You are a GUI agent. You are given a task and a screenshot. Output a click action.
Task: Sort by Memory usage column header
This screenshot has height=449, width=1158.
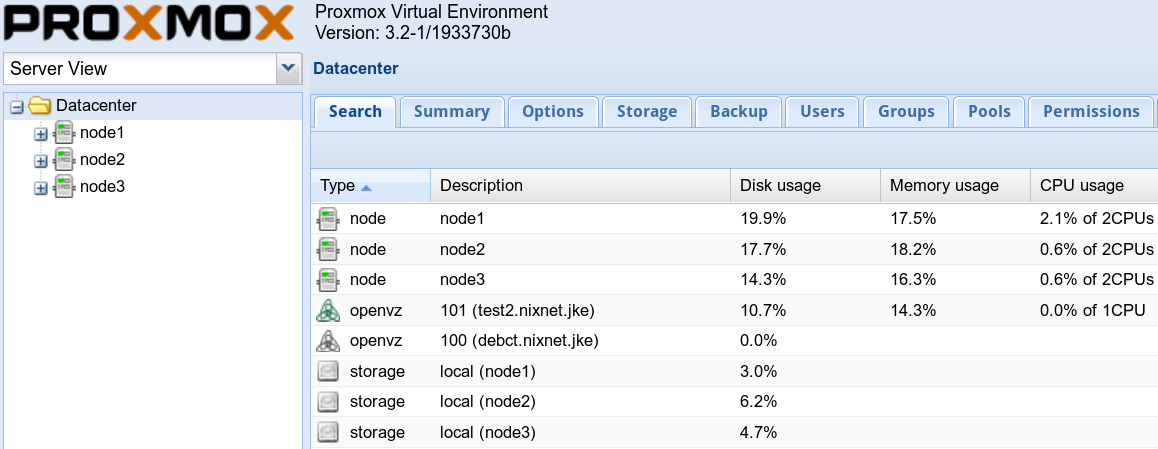[x=956, y=185]
